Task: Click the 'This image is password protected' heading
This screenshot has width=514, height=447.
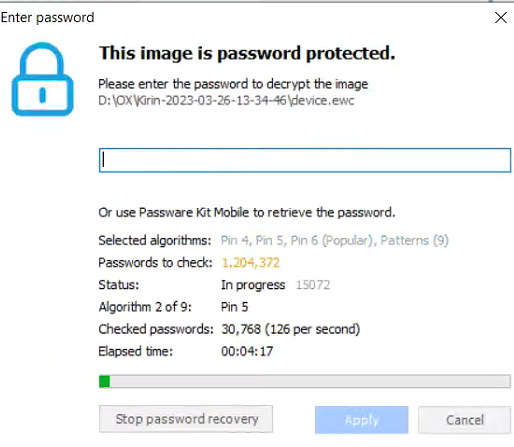Action: point(247,53)
